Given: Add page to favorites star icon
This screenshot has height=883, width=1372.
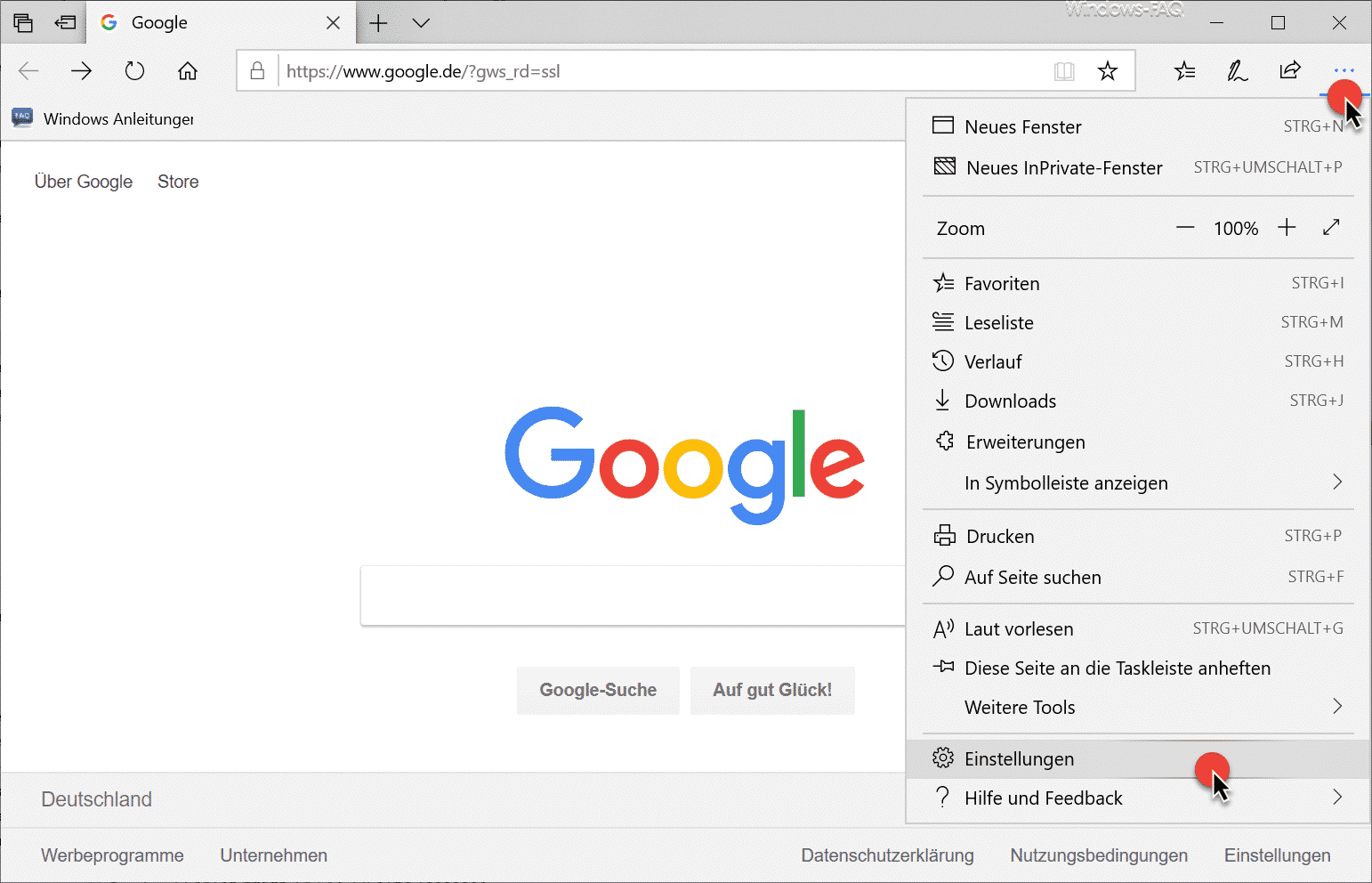Looking at the screenshot, I should click(x=1108, y=71).
